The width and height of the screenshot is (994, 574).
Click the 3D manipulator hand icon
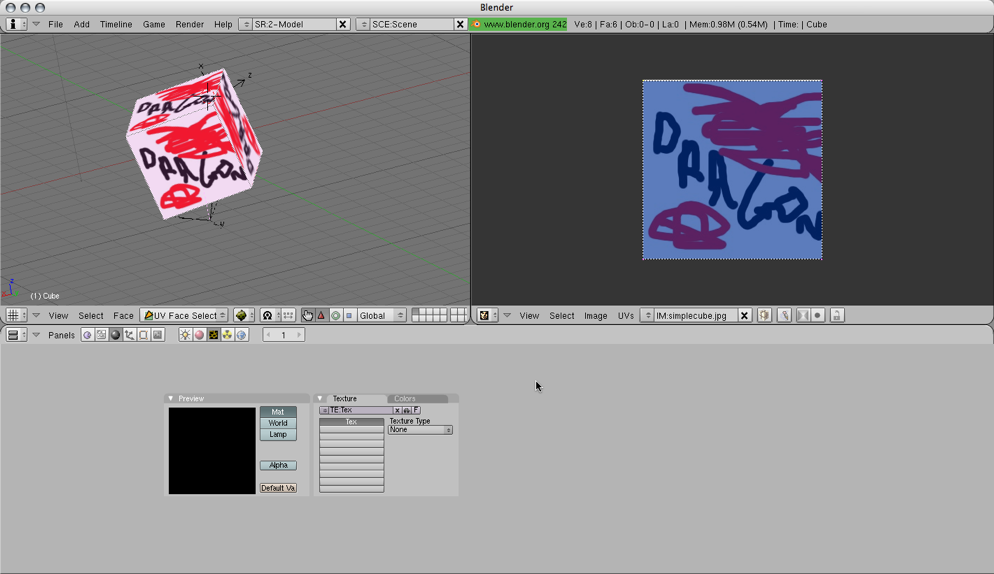[x=307, y=315]
